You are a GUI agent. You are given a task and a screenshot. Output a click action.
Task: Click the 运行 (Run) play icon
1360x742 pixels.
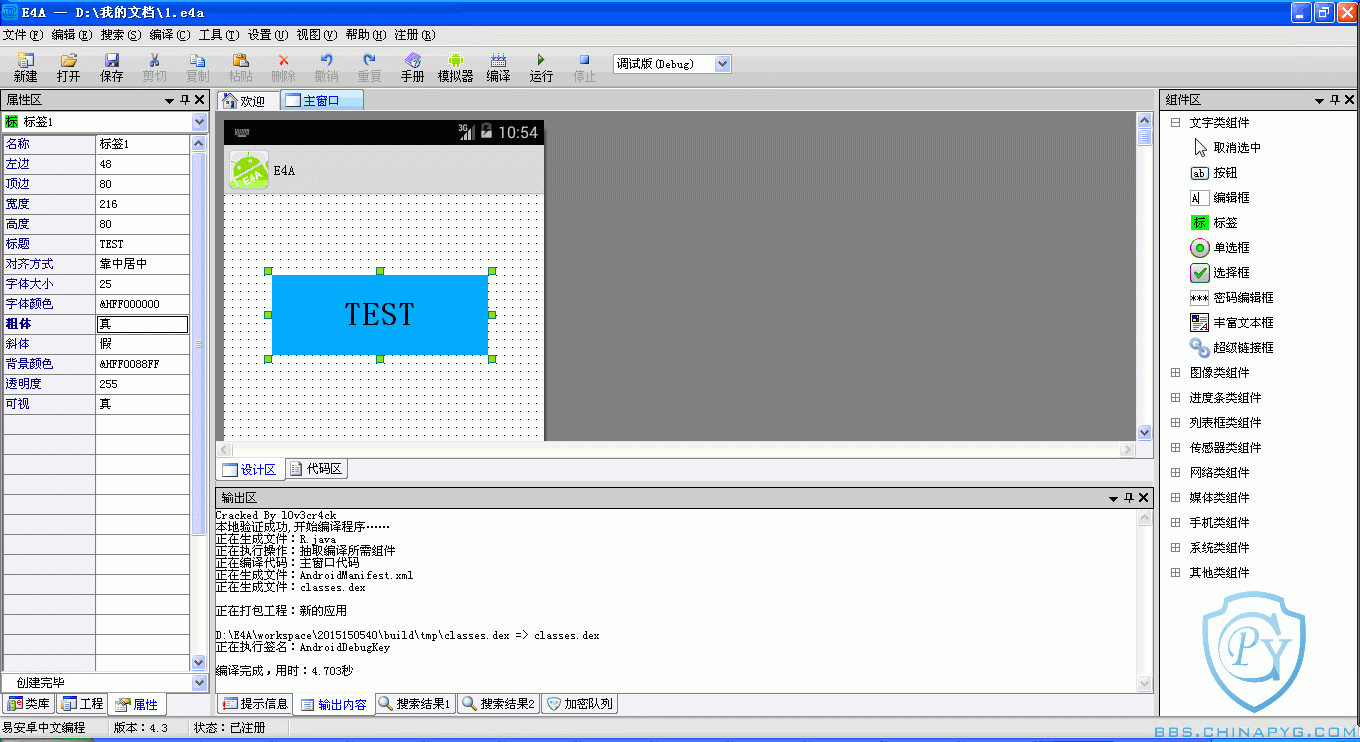point(541,68)
